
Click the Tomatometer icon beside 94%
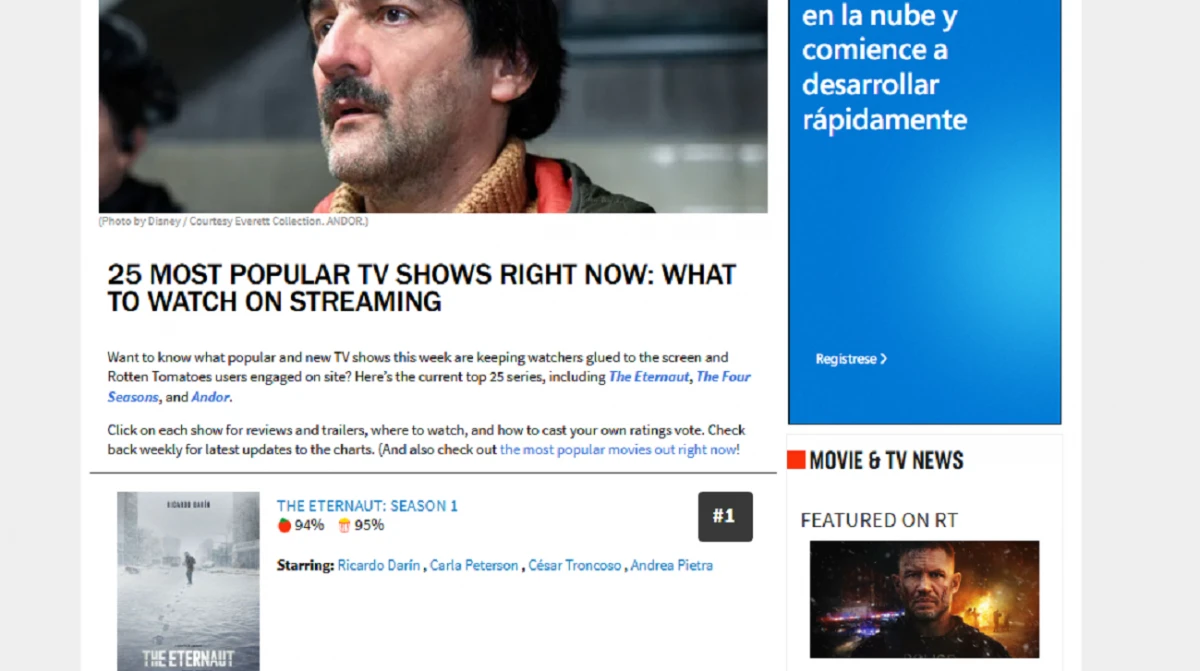click(284, 525)
